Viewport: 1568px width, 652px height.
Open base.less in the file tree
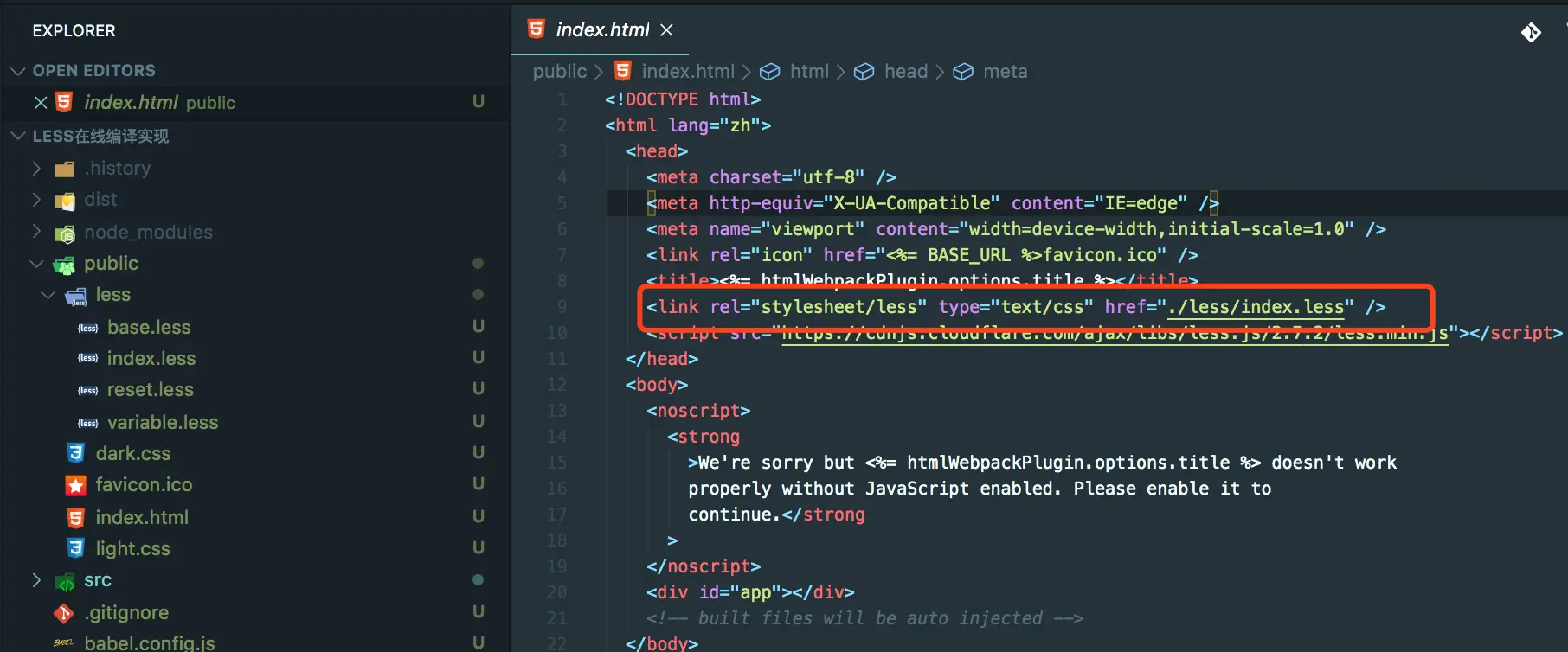pos(149,327)
